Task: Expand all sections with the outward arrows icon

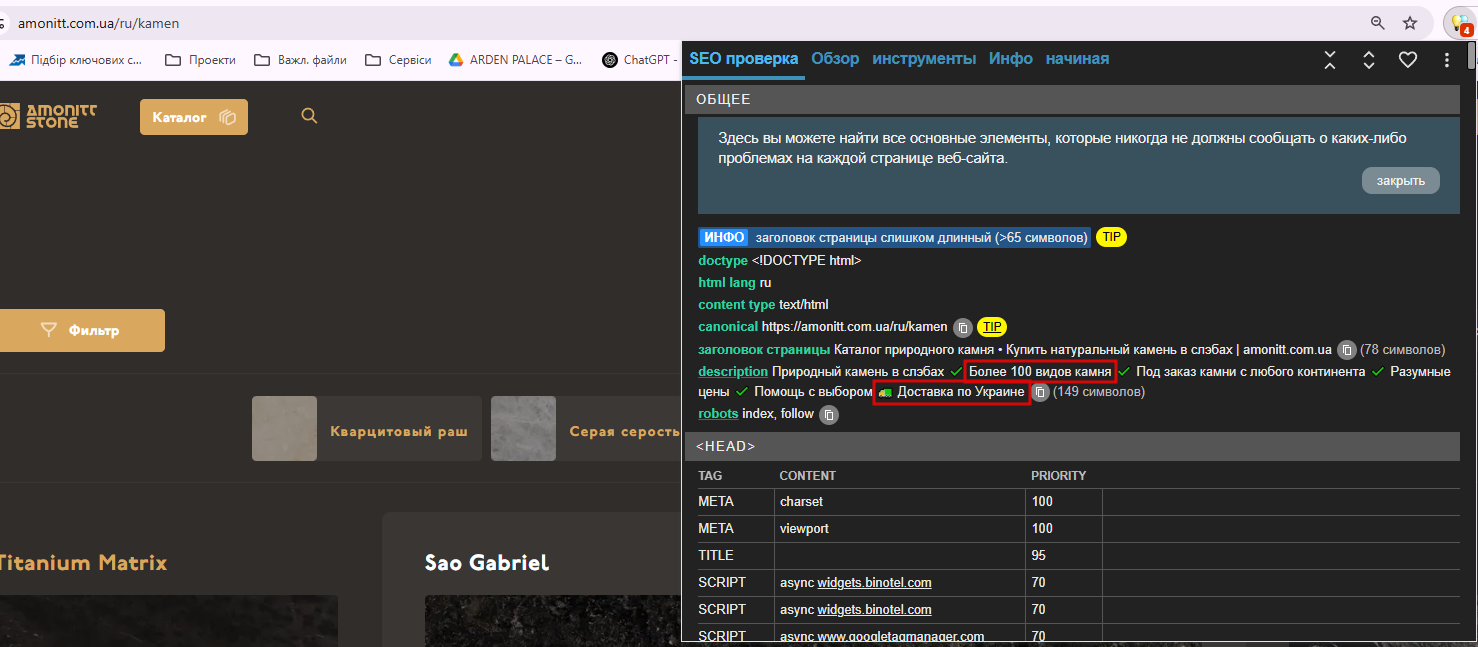Action: (1369, 60)
